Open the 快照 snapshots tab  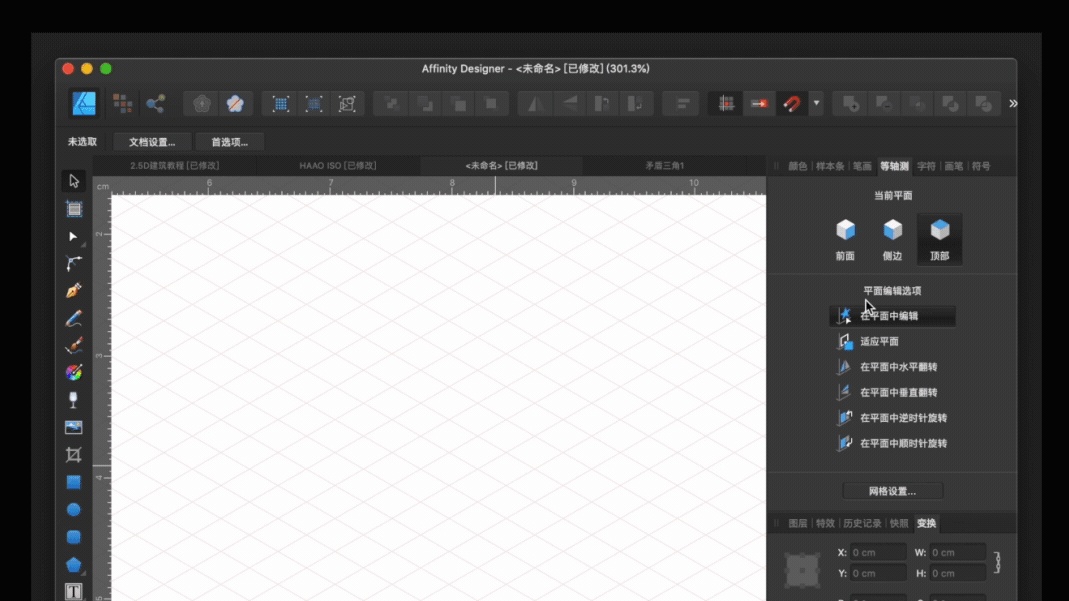(x=899, y=523)
